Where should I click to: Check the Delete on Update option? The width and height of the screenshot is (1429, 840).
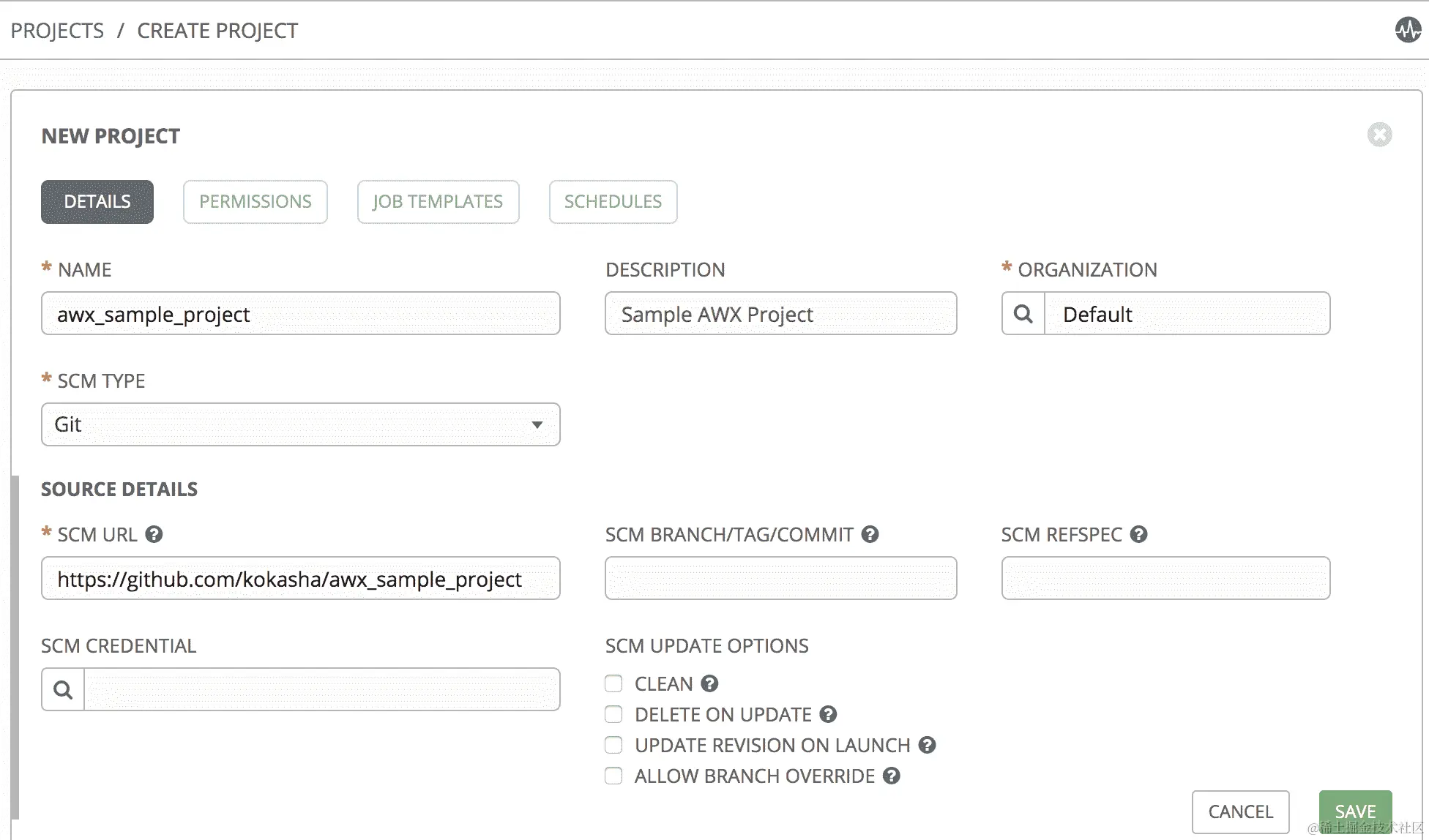[x=613, y=714]
